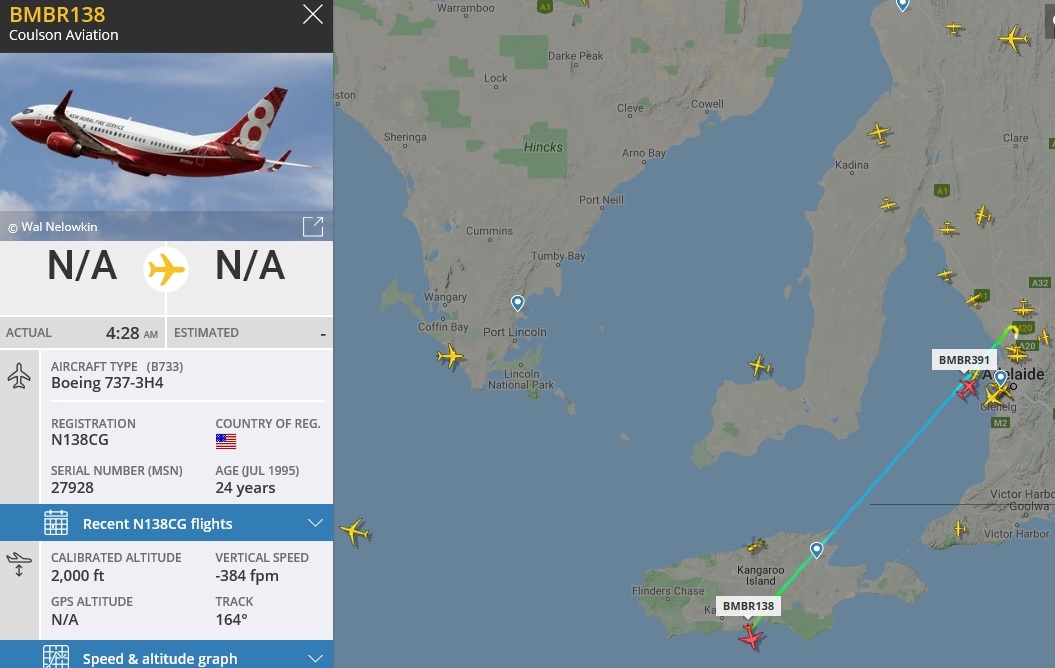
Task: Select the yellow helicopter over Kangaroo Island
Action: 756,546
